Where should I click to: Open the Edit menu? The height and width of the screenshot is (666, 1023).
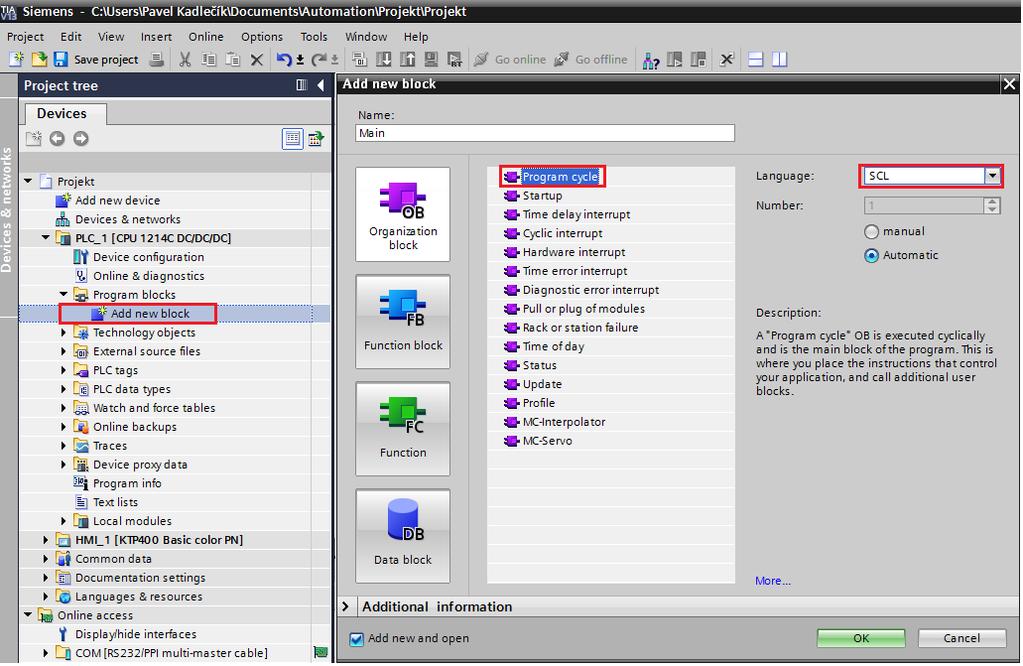point(71,37)
